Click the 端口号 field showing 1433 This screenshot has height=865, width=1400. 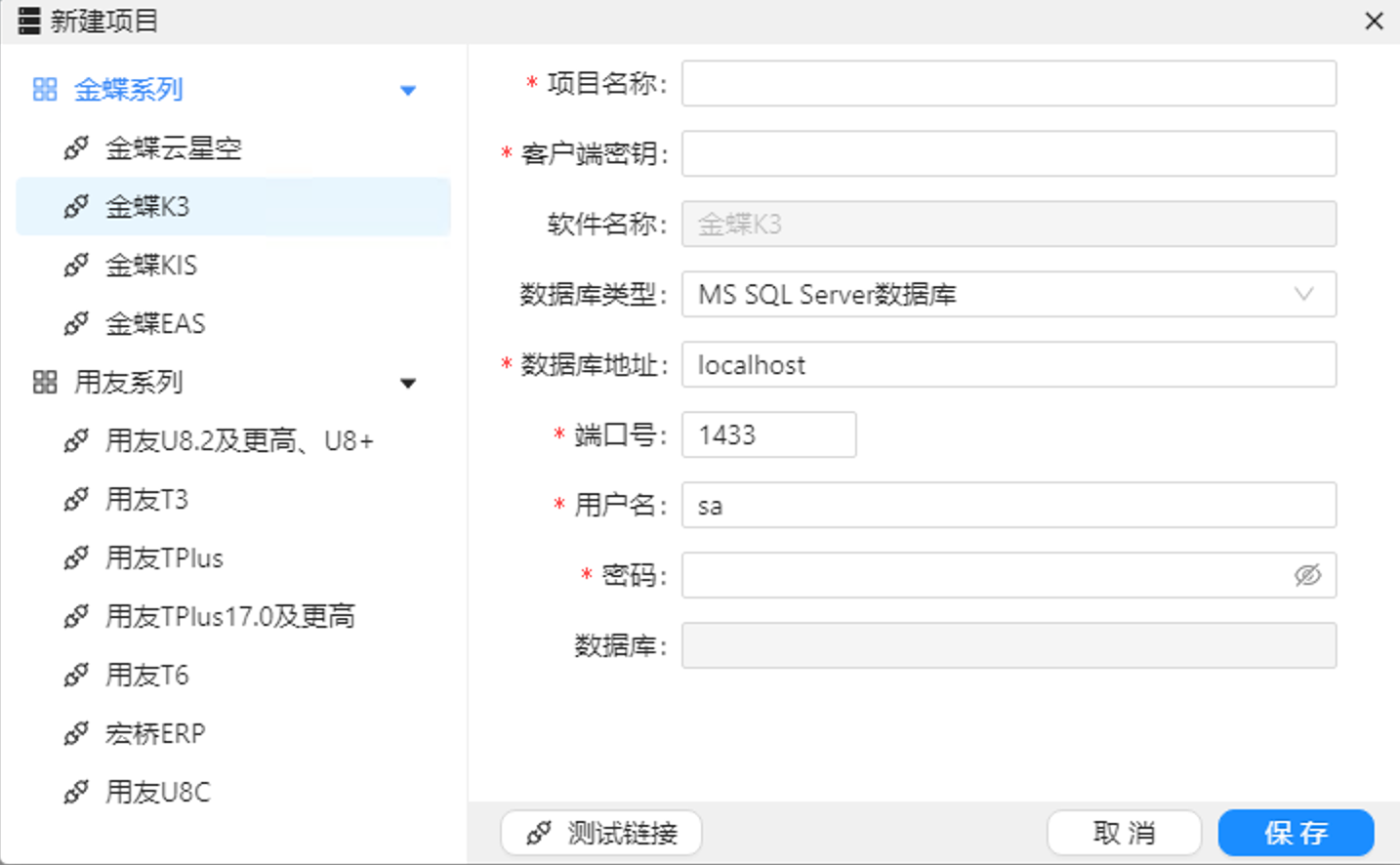768,435
